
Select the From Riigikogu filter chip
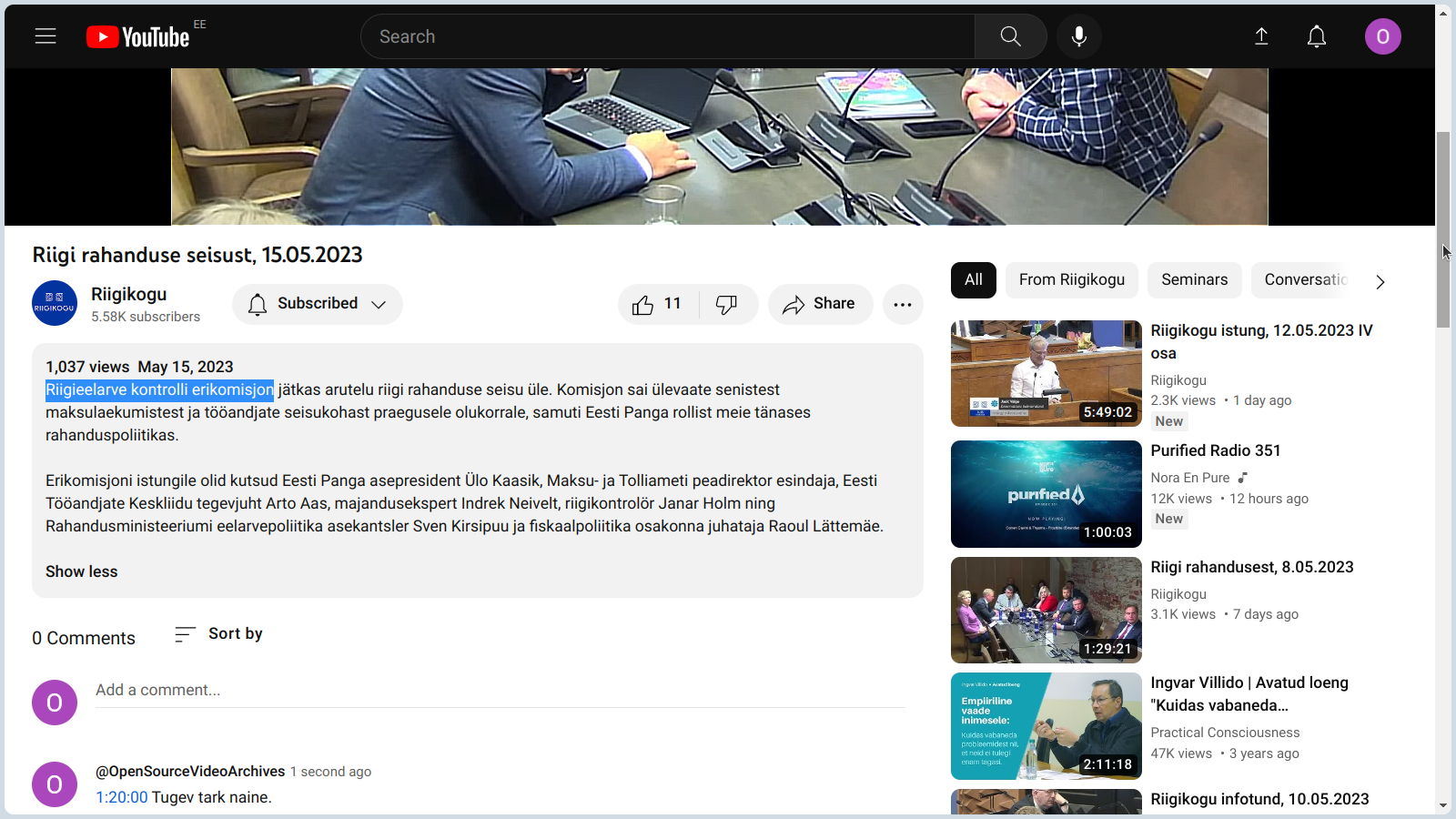tap(1071, 280)
